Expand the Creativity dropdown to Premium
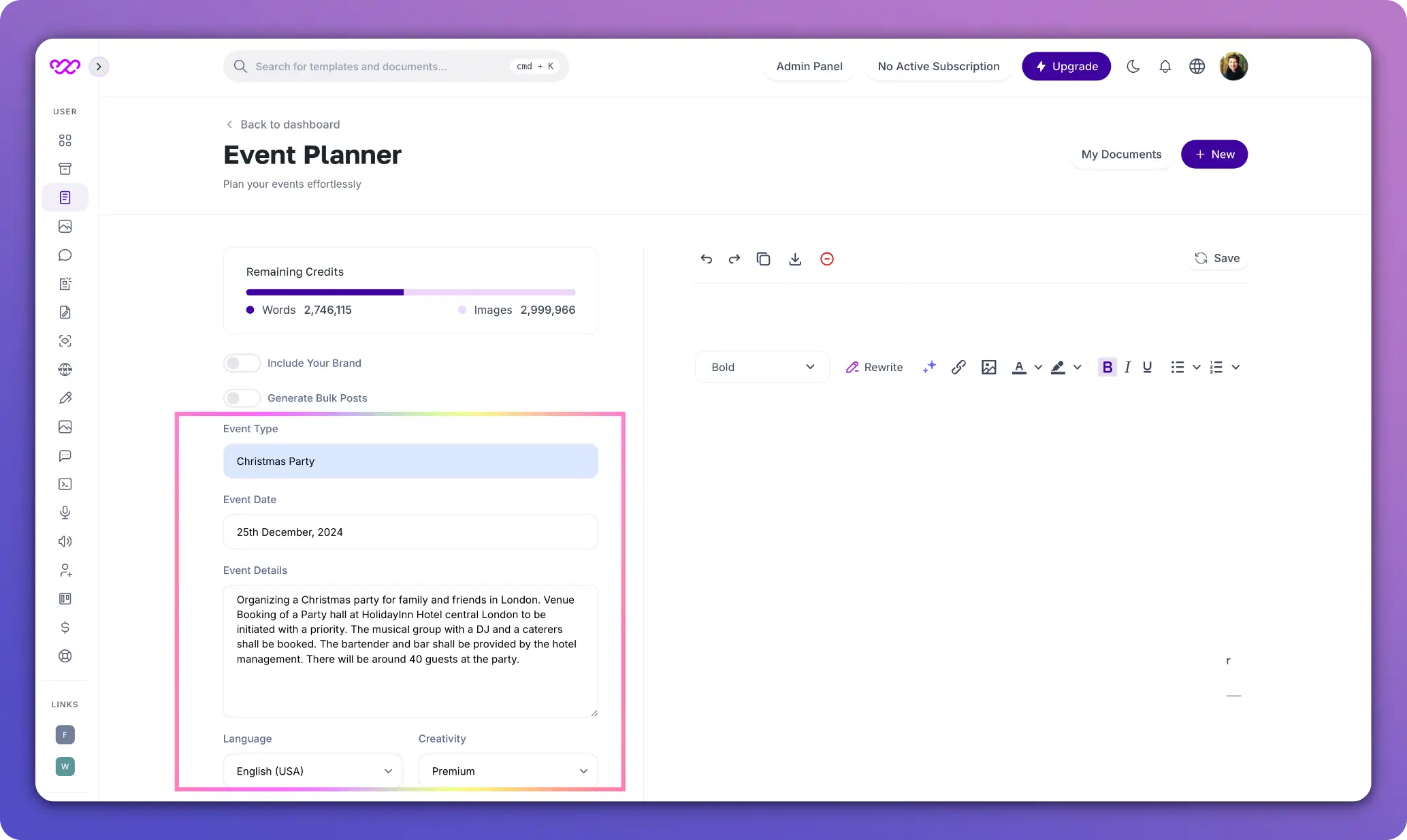The image size is (1407, 840). (x=506, y=770)
